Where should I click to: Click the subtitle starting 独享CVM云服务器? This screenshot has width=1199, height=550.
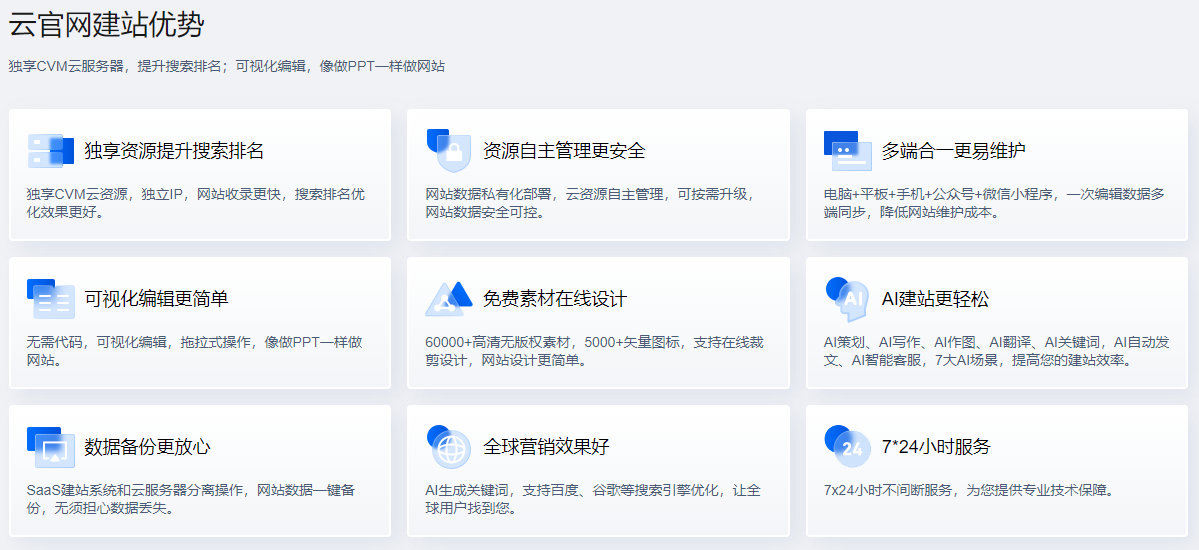point(226,67)
